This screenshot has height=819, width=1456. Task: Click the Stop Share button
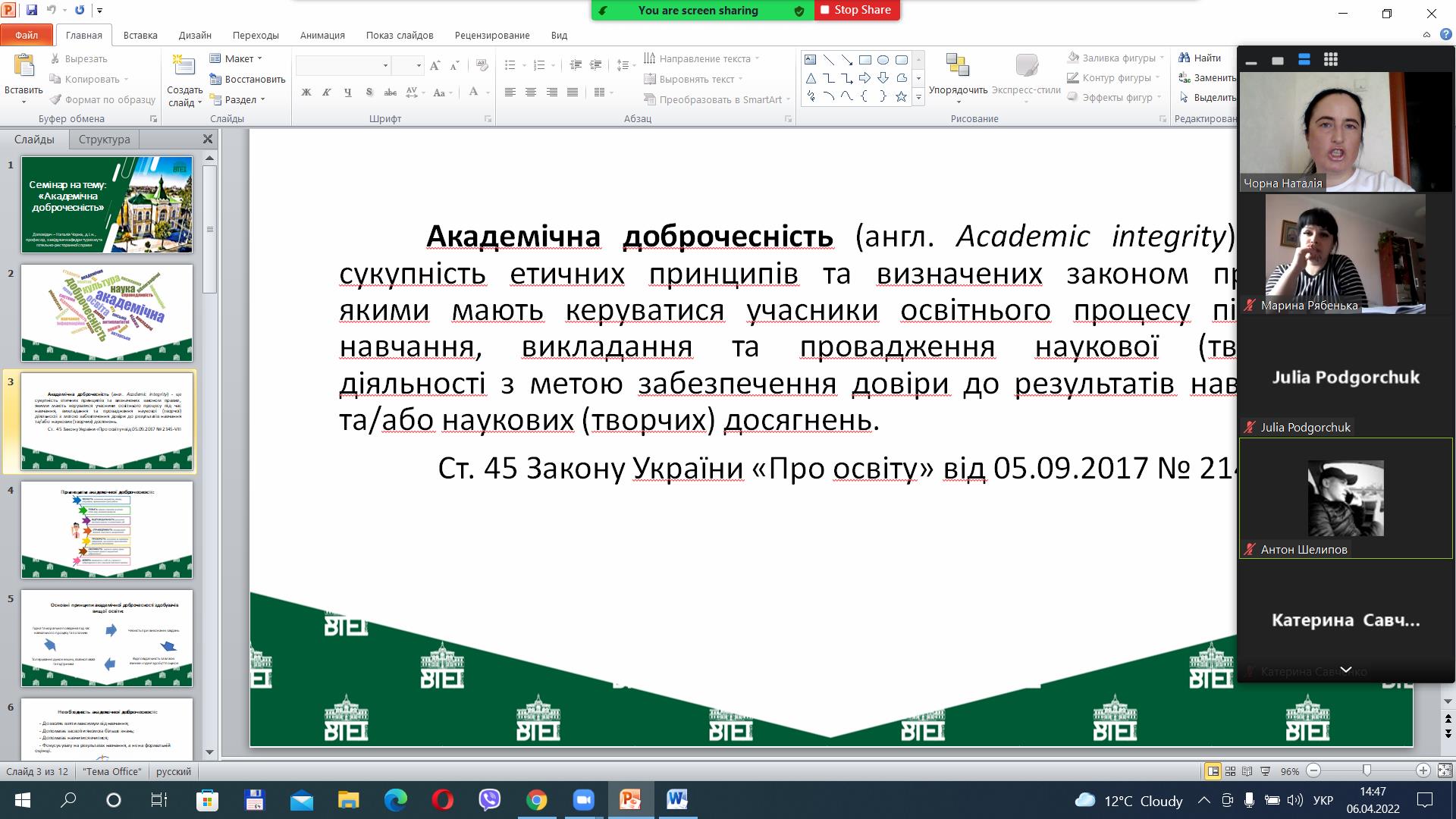[x=858, y=10]
